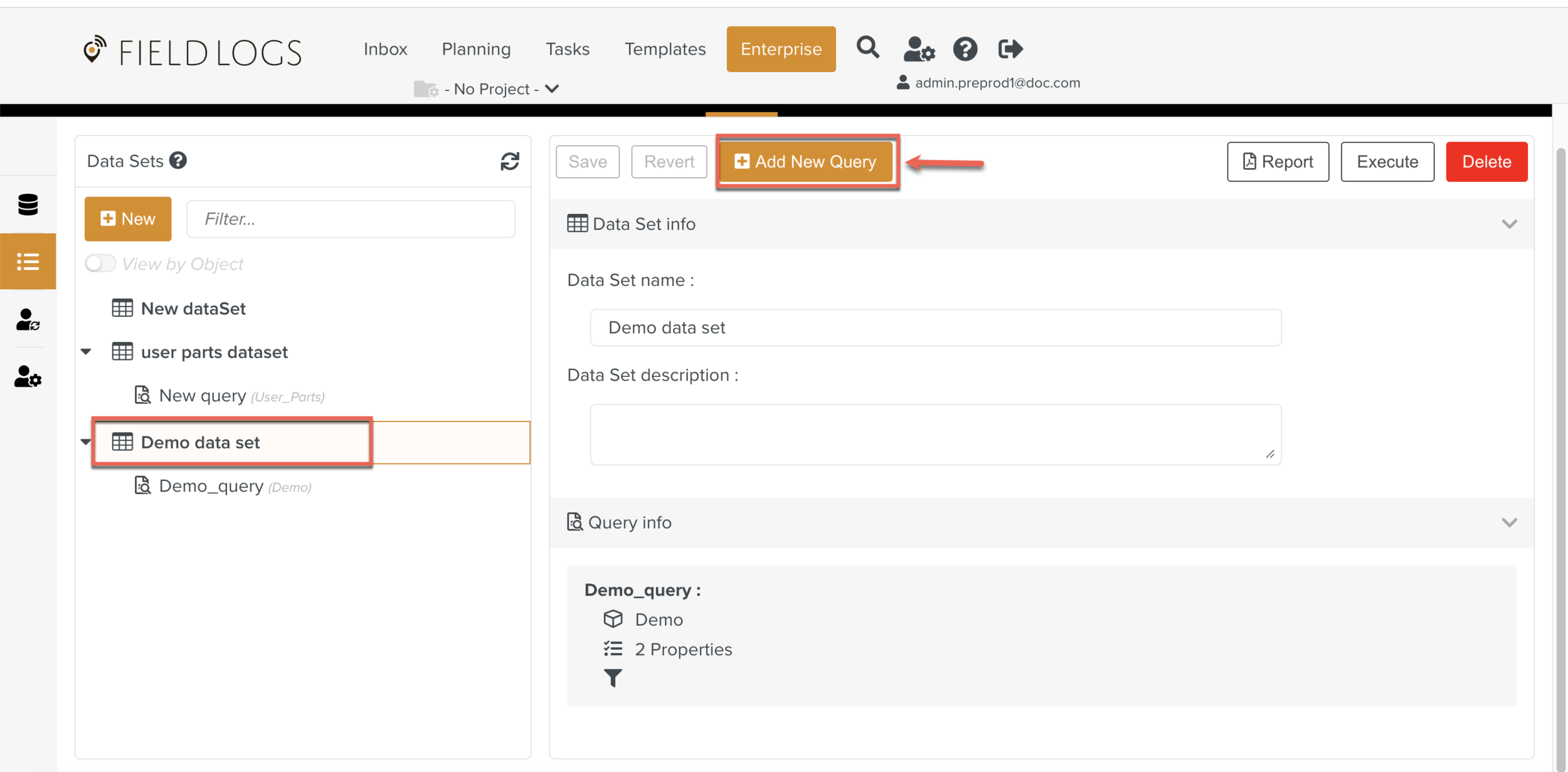The image size is (1568, 772).
Task: Collapse the user parts dataset tree node
Action: (x=87, y=352)
